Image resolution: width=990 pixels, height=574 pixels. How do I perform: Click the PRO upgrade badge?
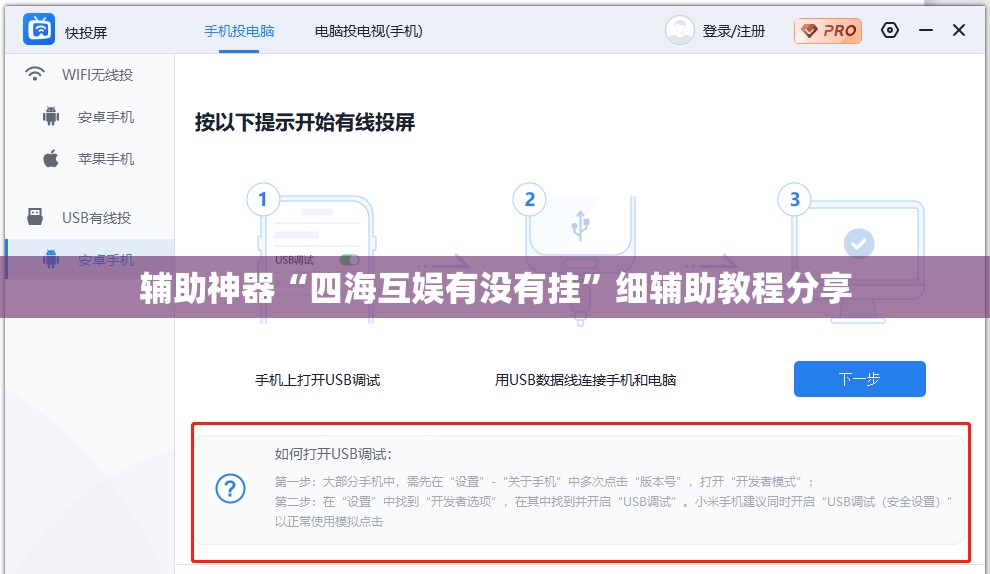point(828,30)
